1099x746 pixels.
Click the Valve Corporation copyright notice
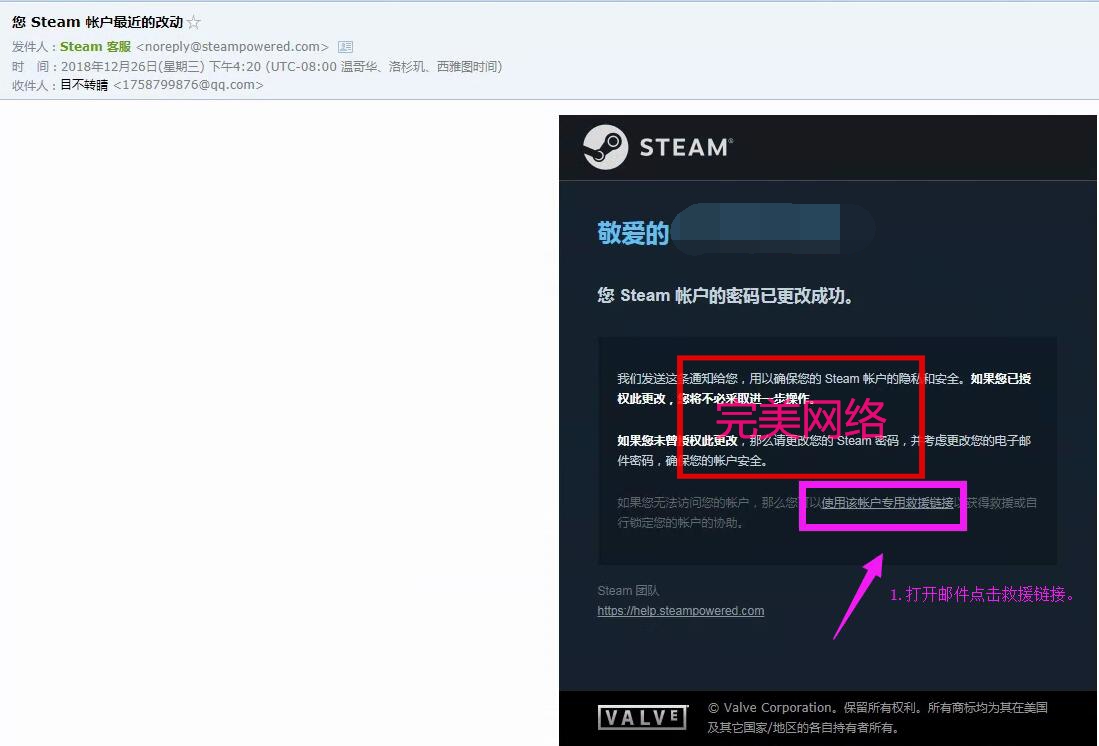click(878, 717)
